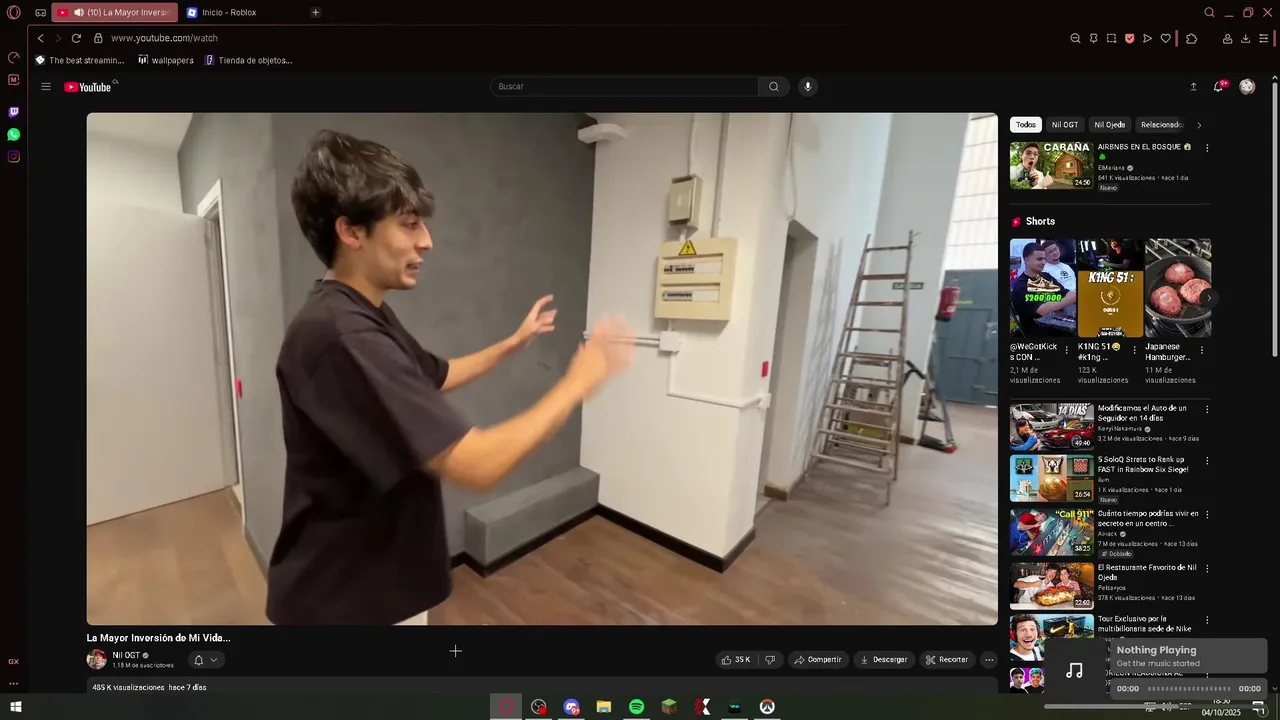Click the search field labeled Buscar
Screen dimensions: 1280x720
(x=625, y=87)
